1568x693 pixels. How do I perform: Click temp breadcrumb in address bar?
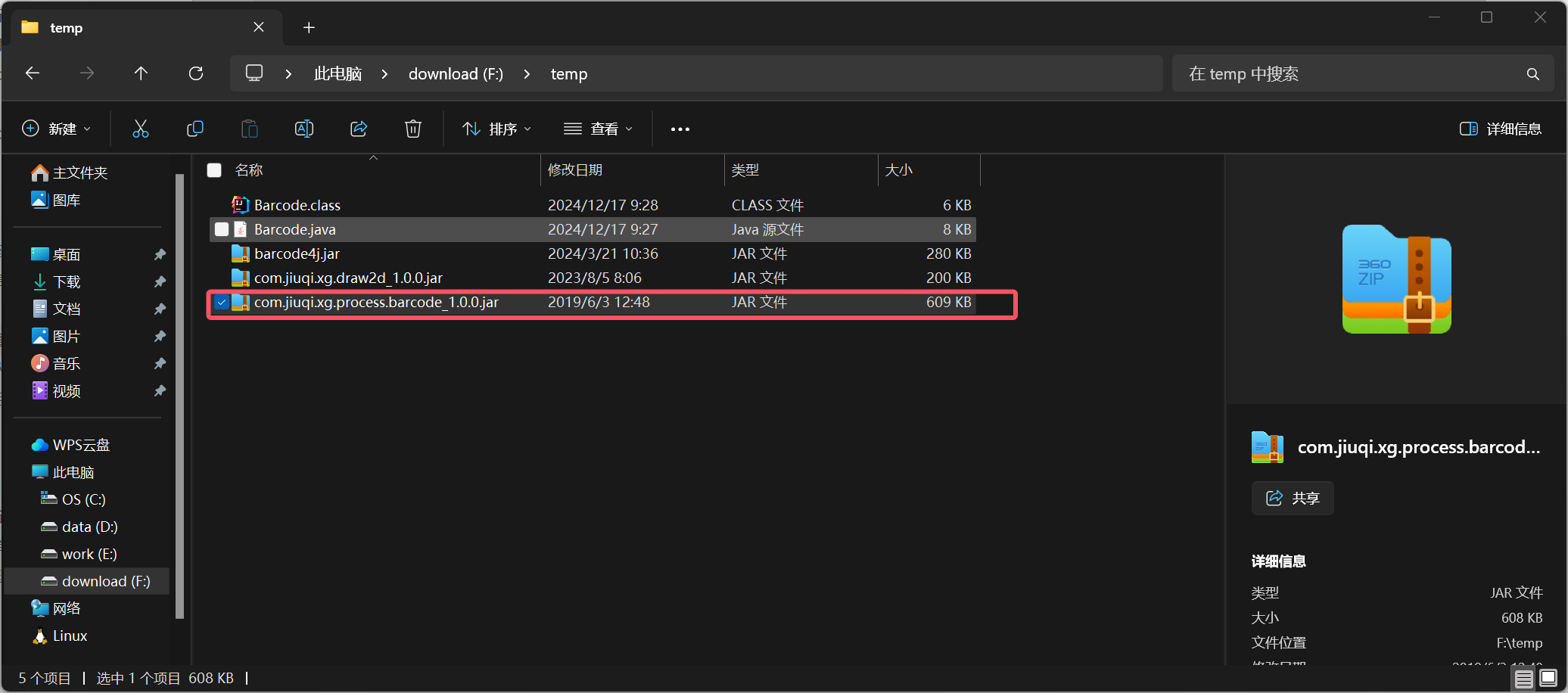(x=569, y=74)
